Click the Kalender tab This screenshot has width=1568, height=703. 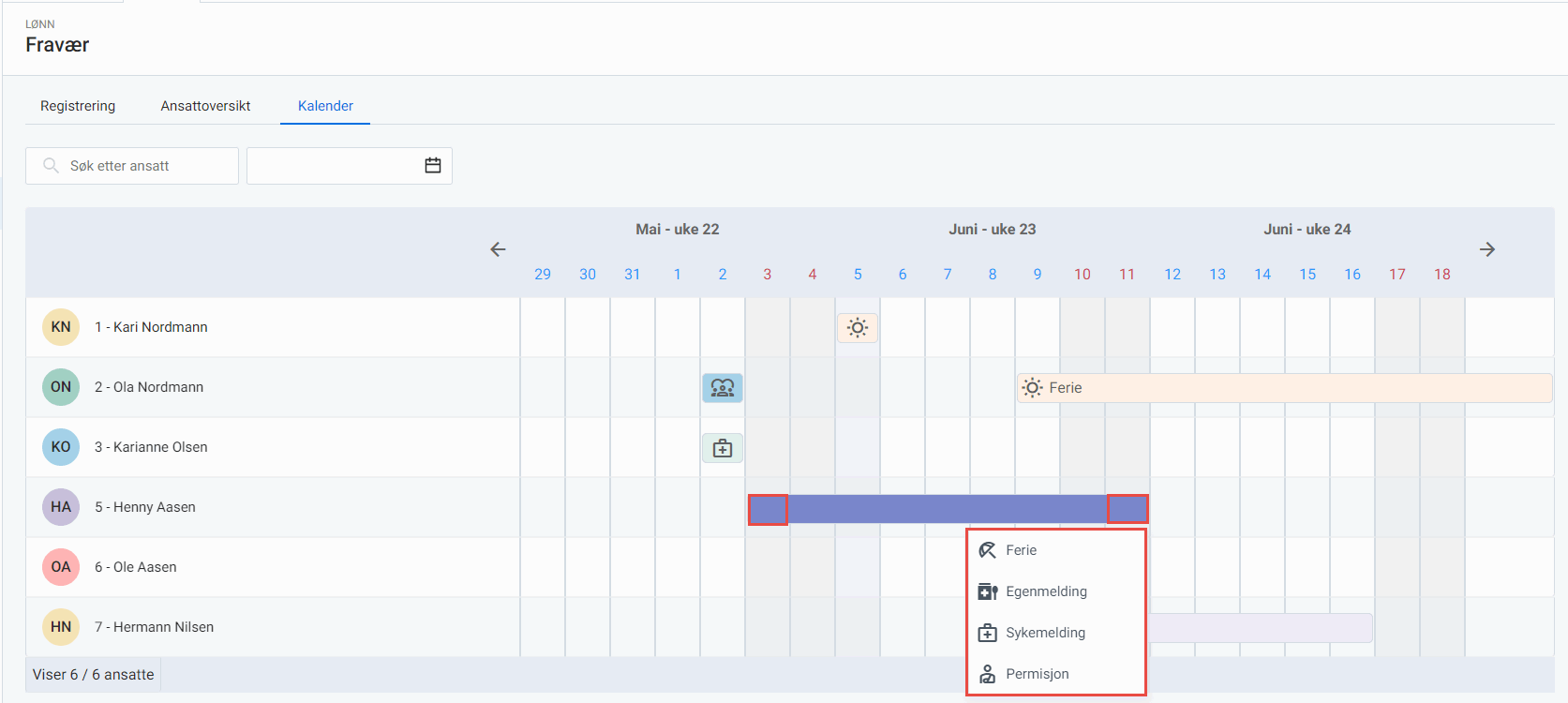[325, 106]
